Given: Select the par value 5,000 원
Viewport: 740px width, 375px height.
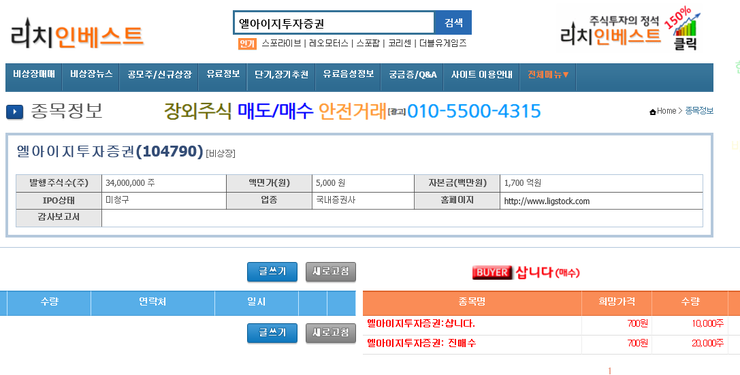Looking at the screenshot, I should pos(330,183).
